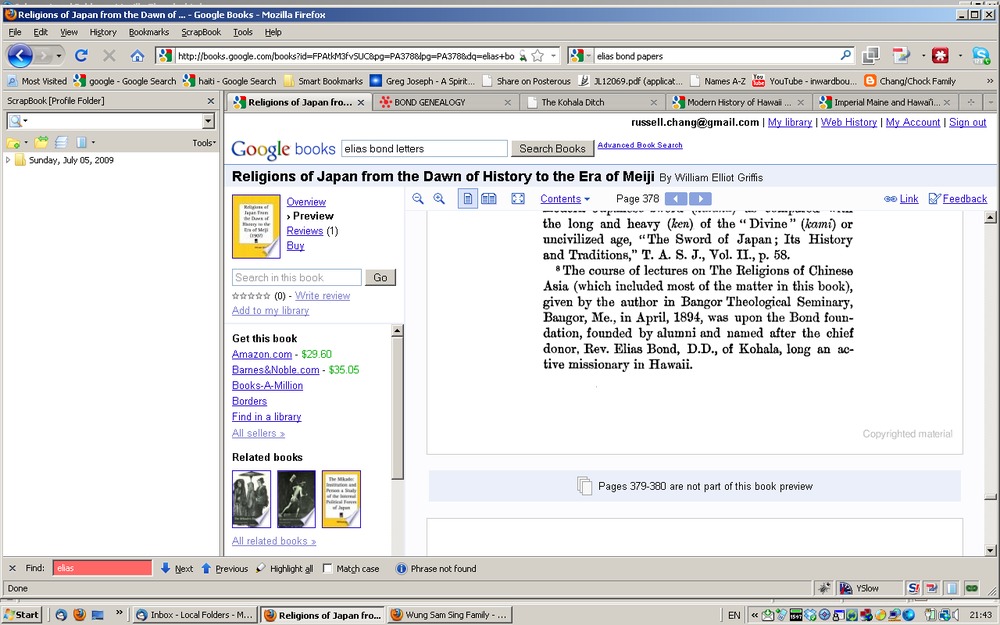1000x625 pixels.
Task: Open the Bookmarks menu
Action: click(149, 32)
